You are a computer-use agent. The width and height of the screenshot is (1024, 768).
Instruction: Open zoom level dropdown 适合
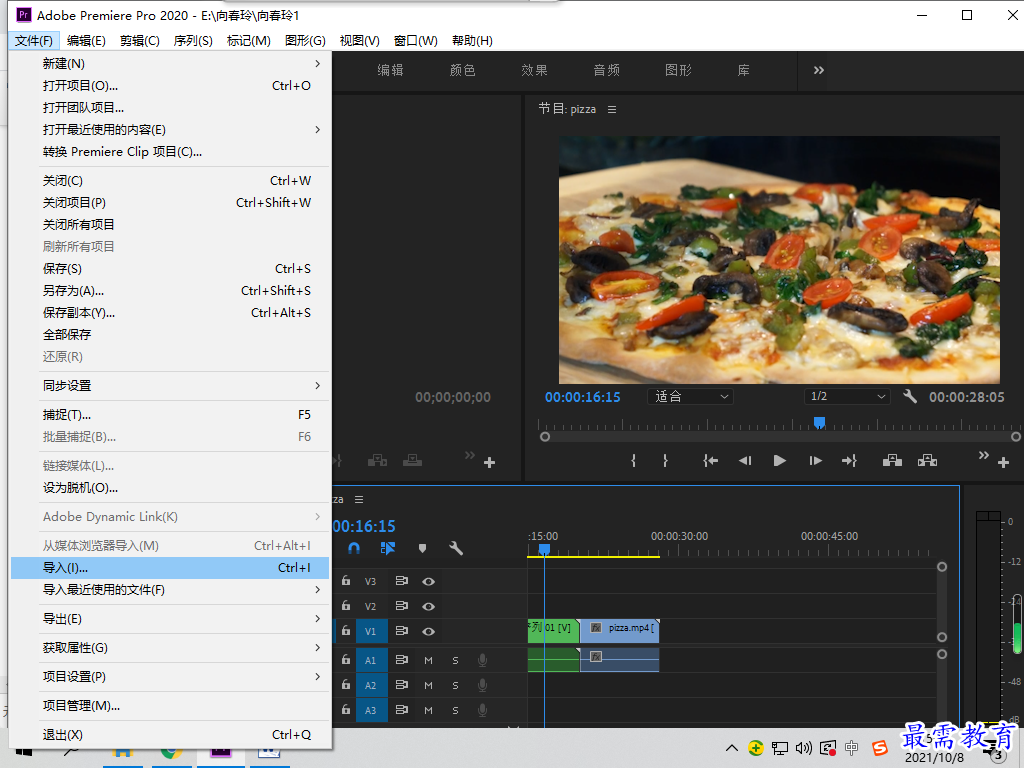click(690, 396)
